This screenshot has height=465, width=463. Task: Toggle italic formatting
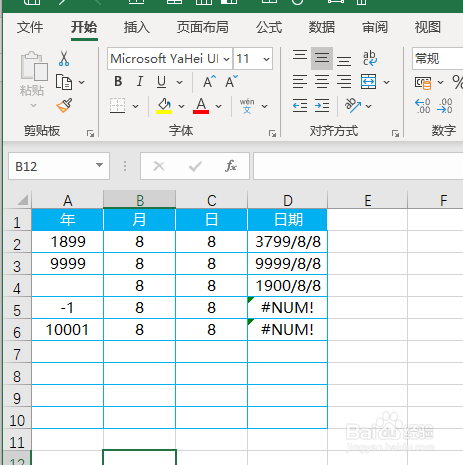click(x=140, y=81)
